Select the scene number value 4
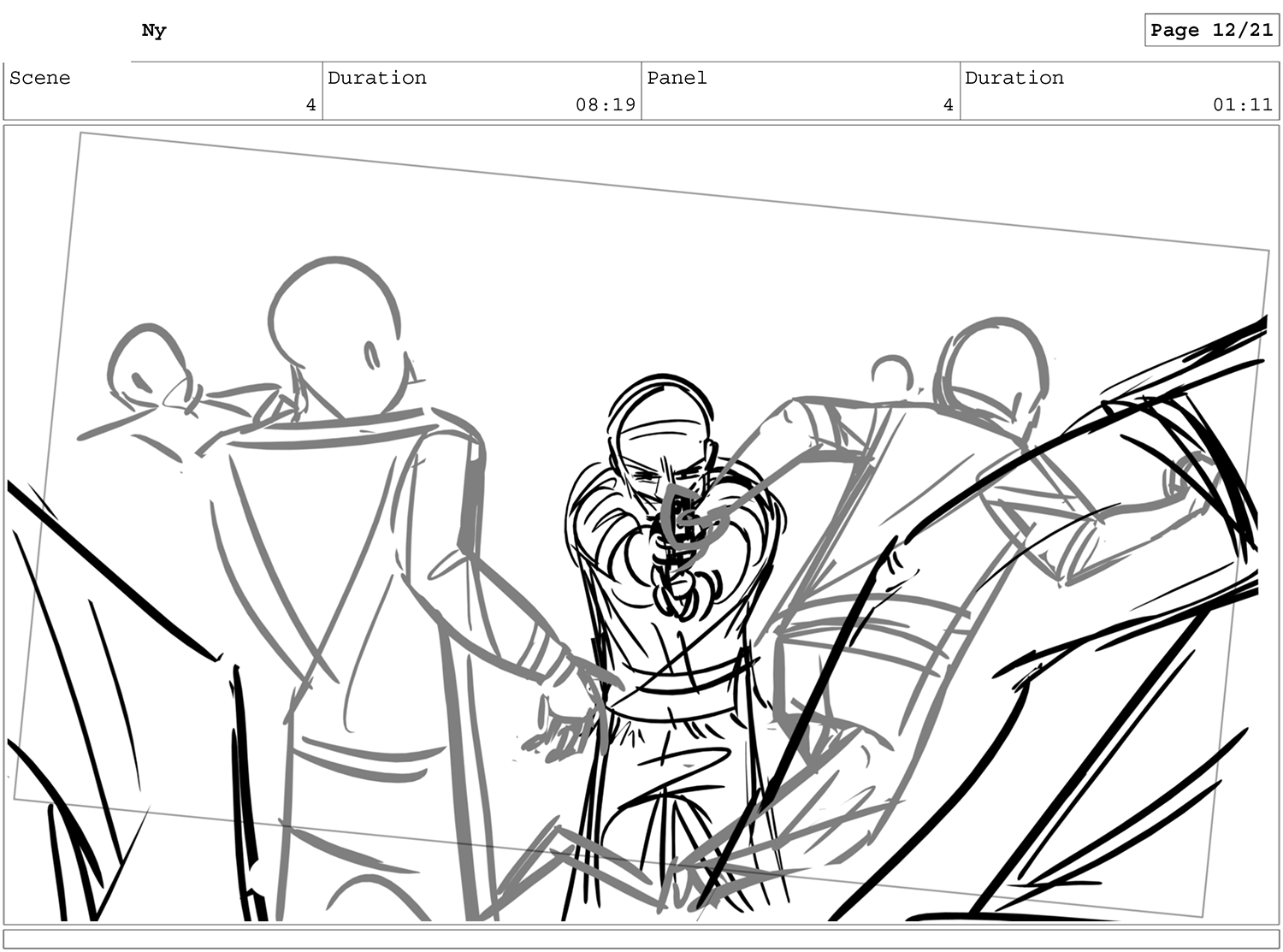This screenshot has width=1283, height=952. click(310, 104)
